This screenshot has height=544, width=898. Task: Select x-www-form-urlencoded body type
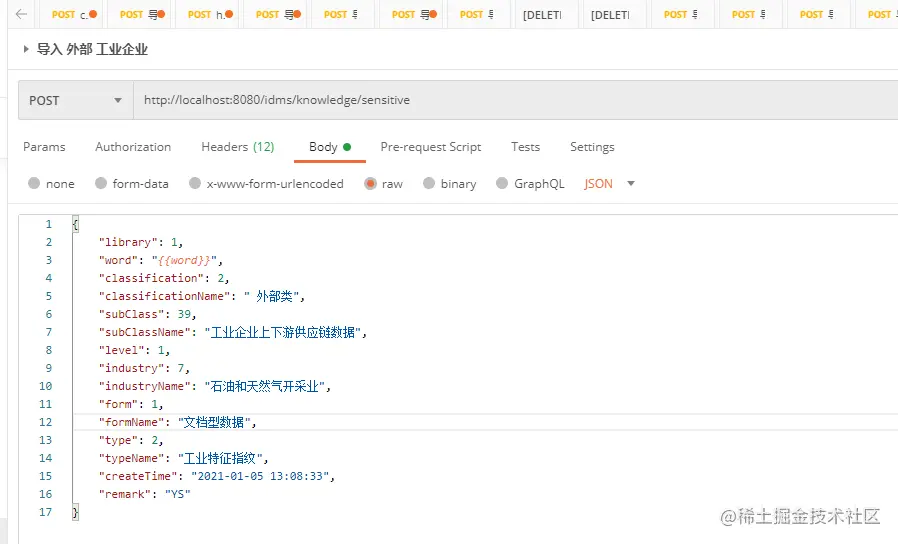pos(195,183)
